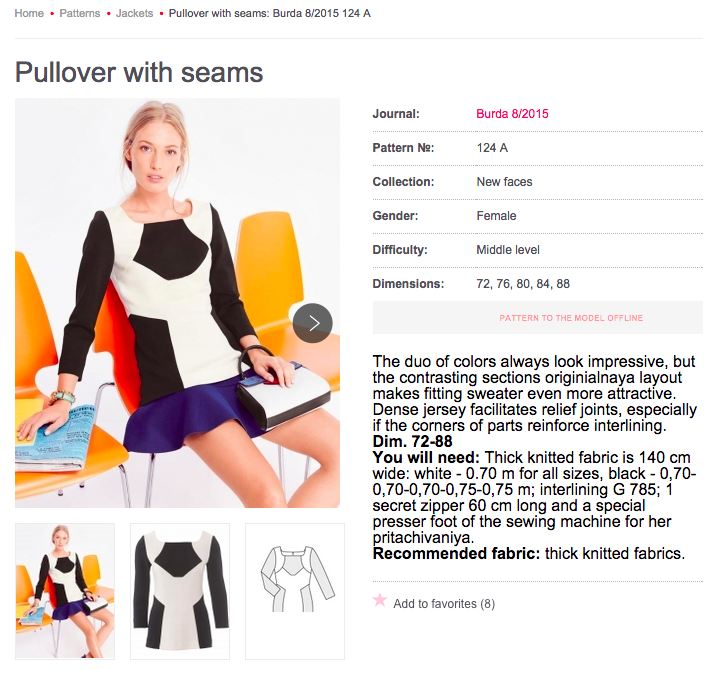This screenshot has height=674, width=714.
Task: Select the model photo thumbnail
Action: pyautogui.click(x=65, y=591)
